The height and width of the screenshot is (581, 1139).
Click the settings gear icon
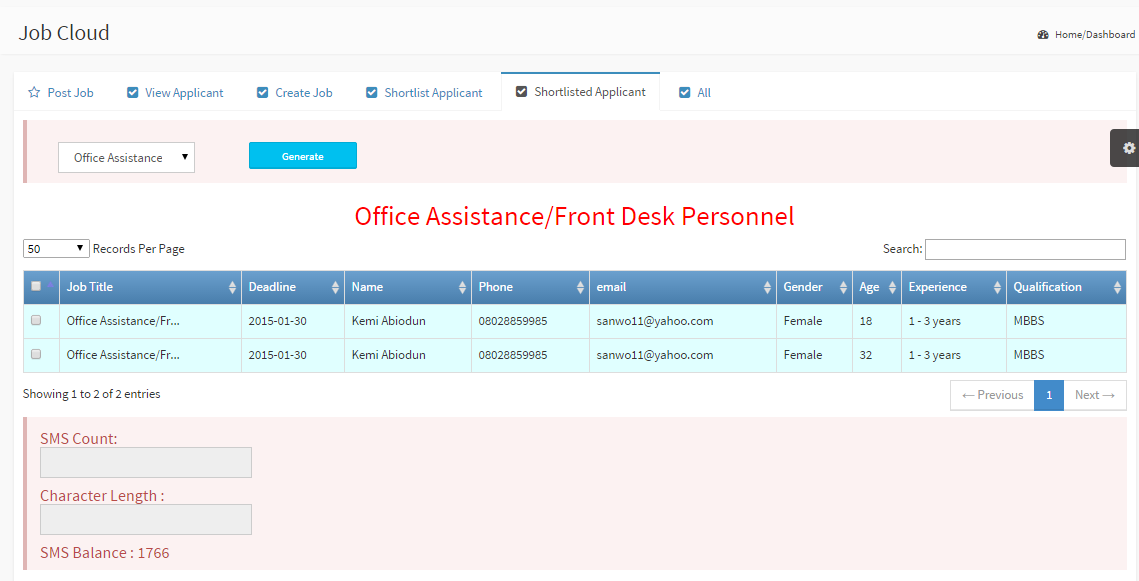pos(1128,148)
